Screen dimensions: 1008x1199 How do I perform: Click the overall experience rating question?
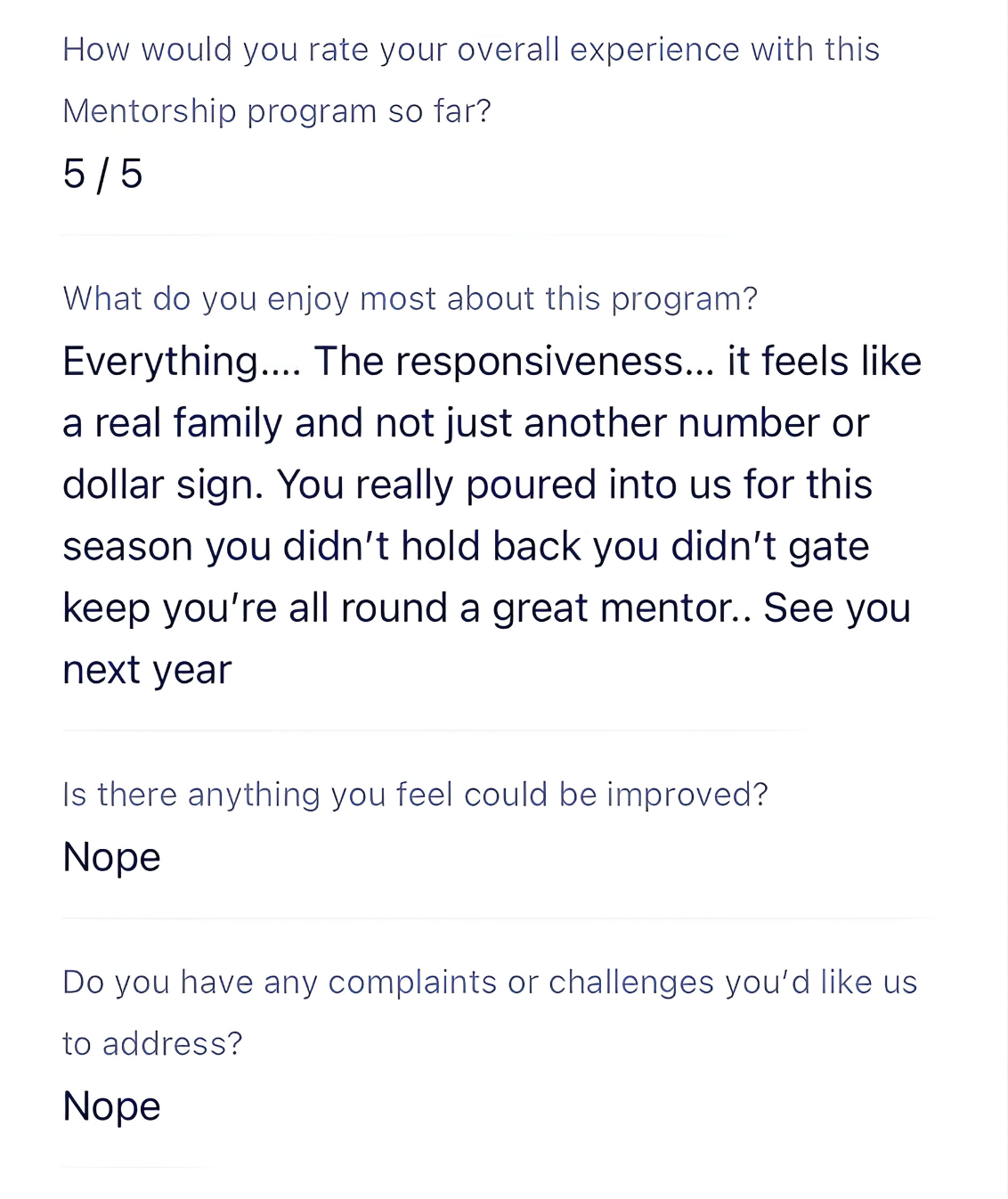[470, 50]
